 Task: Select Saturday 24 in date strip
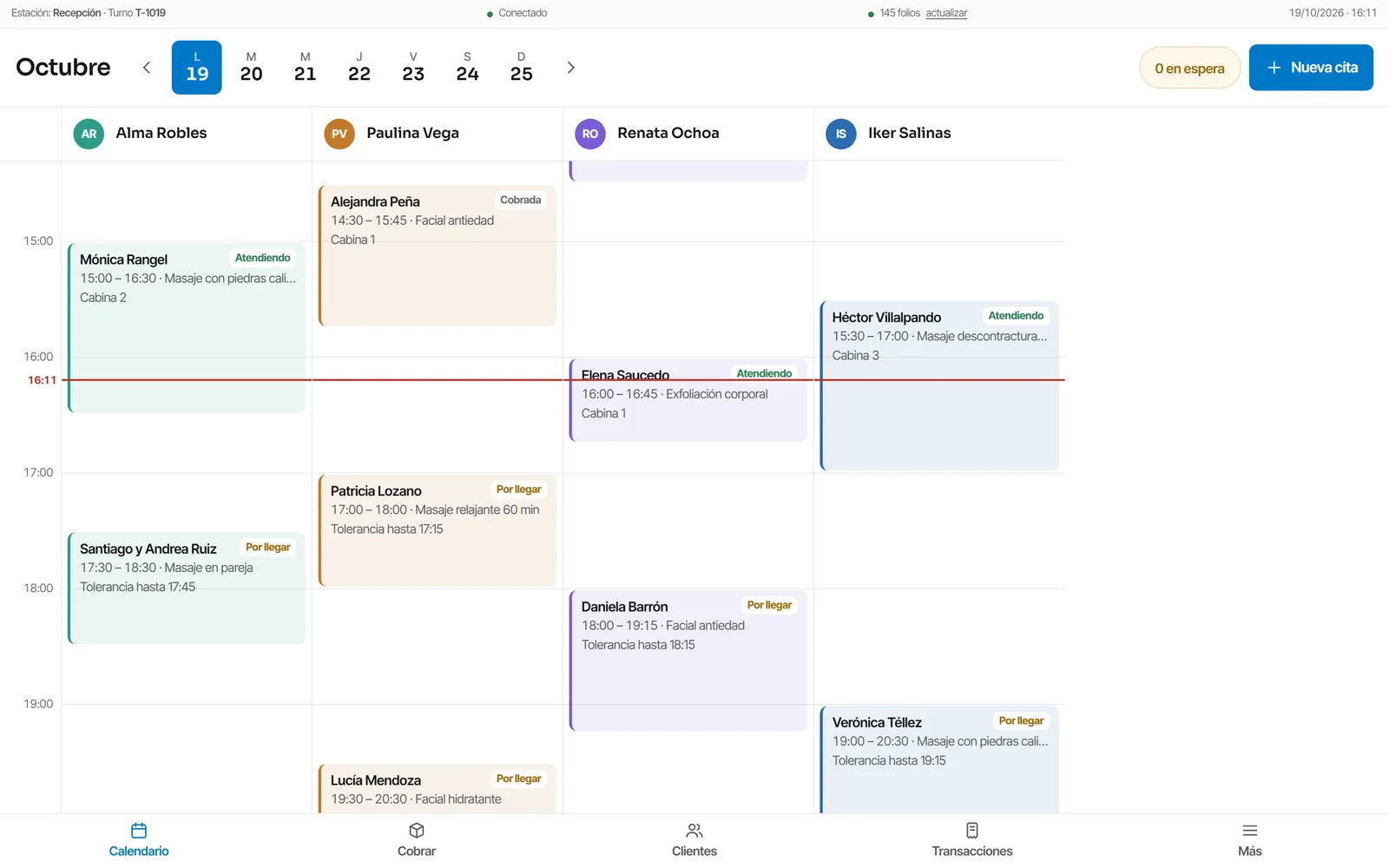[467, 68]
